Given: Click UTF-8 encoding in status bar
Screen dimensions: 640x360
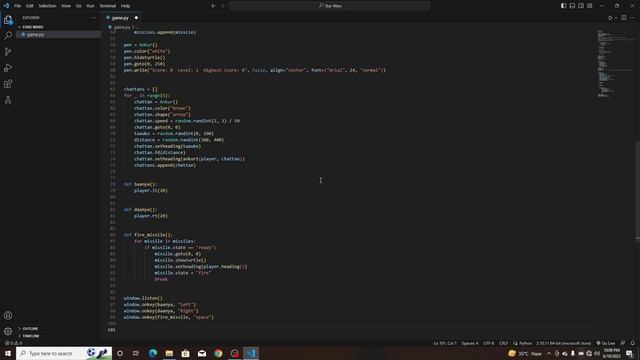Looking at the screenshot, I should [x=489, y=343].
